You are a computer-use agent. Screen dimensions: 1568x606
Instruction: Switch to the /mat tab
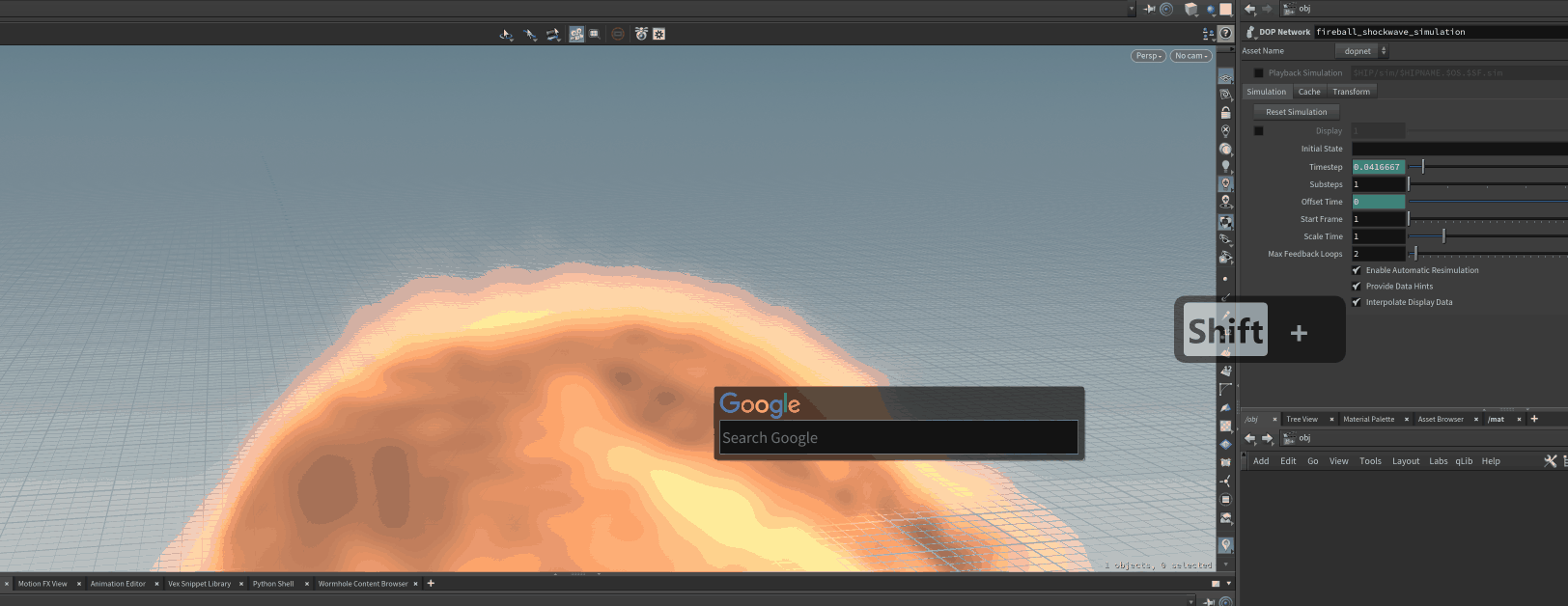click(1496, 419)
